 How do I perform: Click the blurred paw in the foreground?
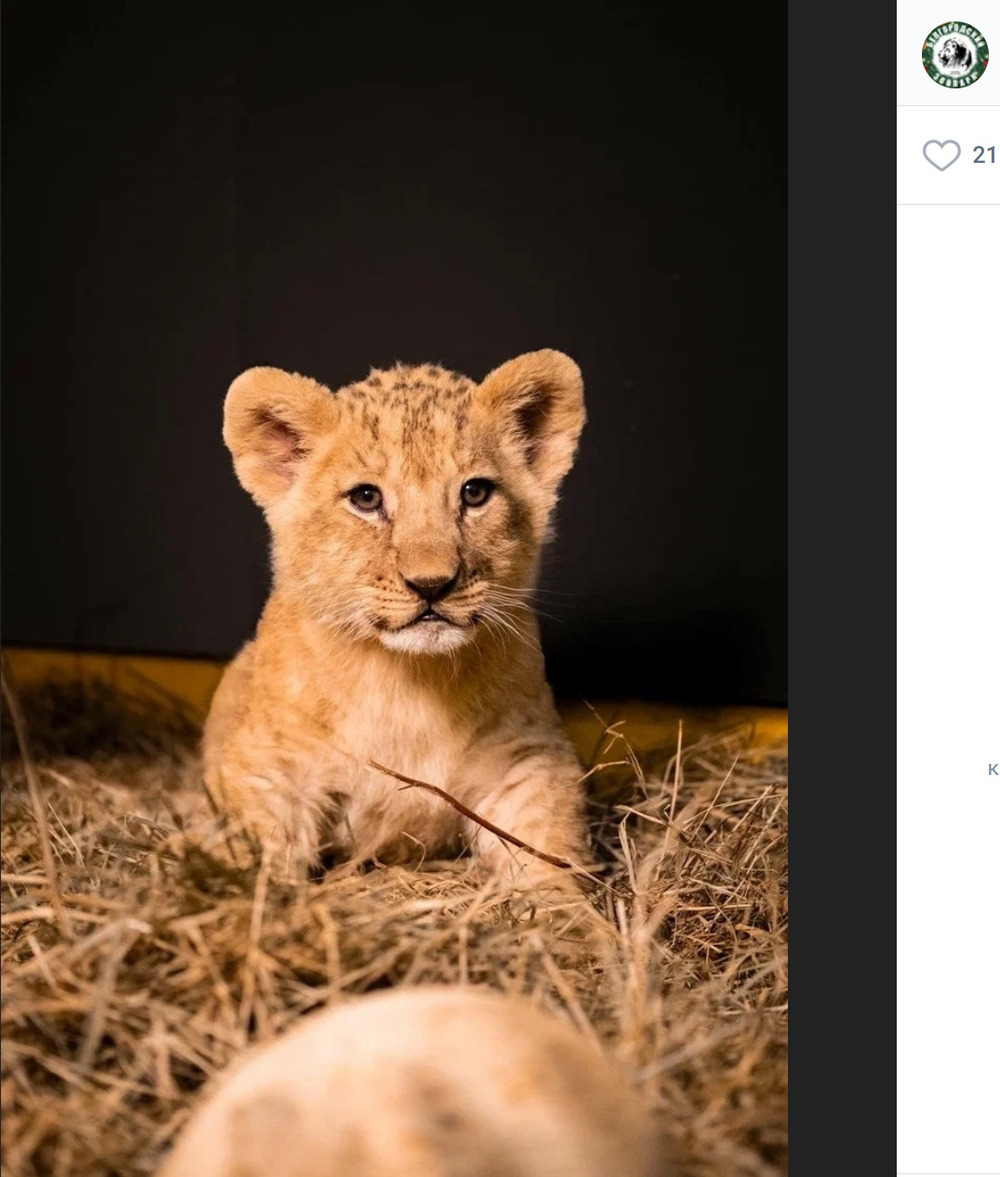(405, 1085)
